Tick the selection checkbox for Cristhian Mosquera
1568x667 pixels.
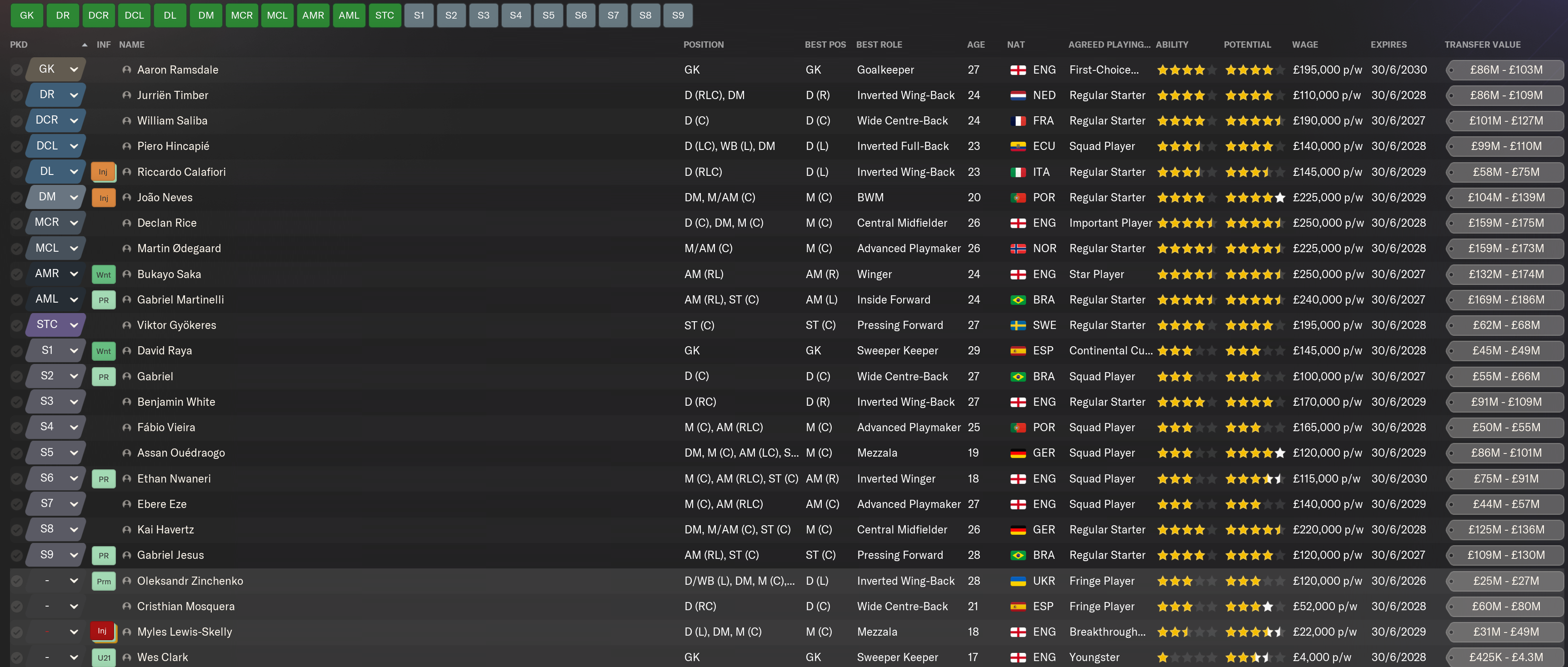coord(16,607)
